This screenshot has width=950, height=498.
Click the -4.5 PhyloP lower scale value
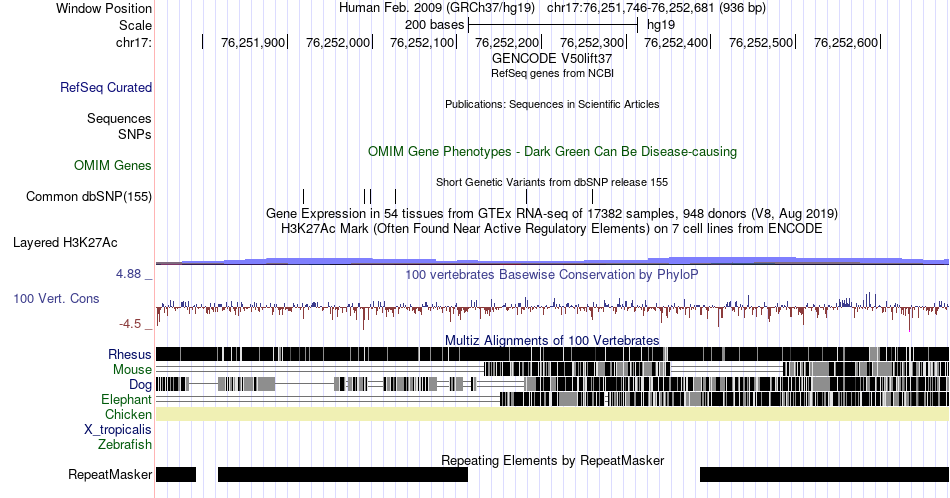[x=130, y=324]
